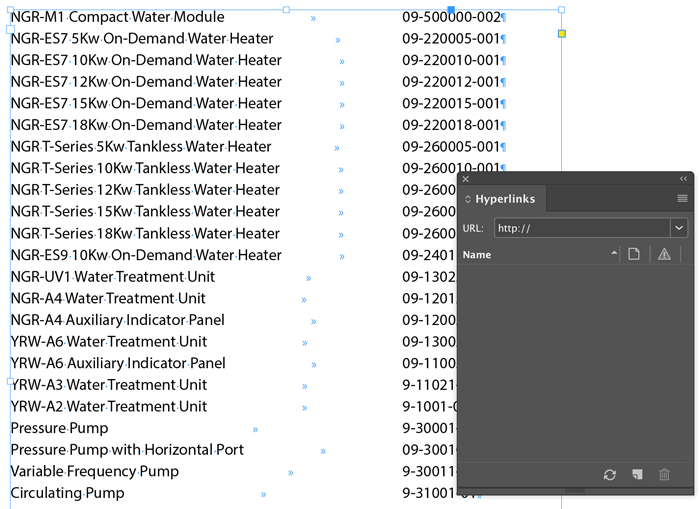Open the Hyperlinks panel flyout menu
Screen dimensions: 700x509
[x=682, y=198]
